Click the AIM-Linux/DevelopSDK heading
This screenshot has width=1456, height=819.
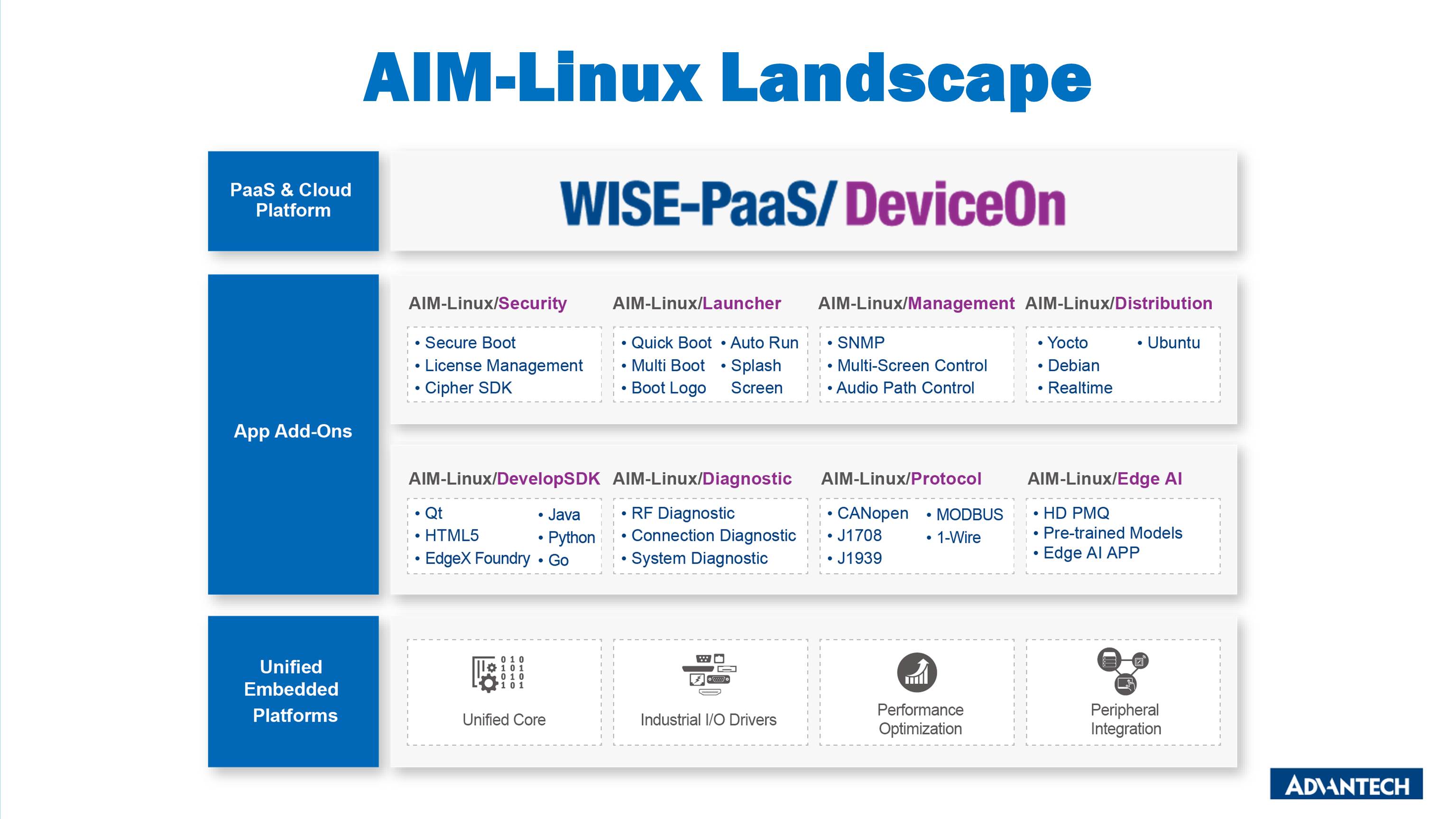click(x=504, y=478)
